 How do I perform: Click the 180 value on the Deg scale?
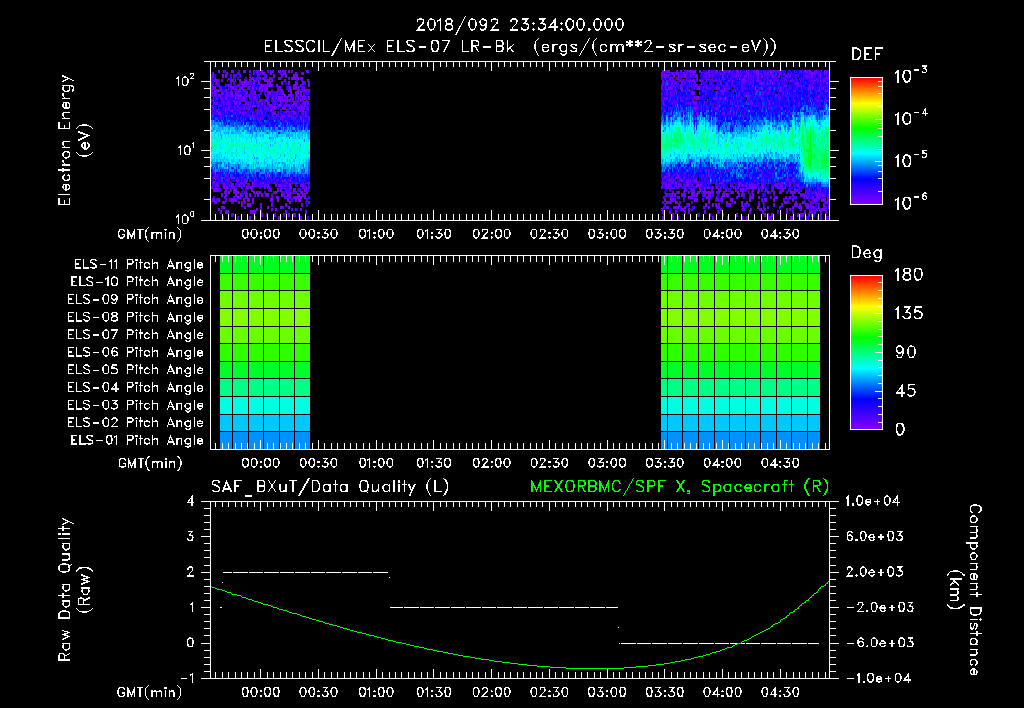click(908, 275)
